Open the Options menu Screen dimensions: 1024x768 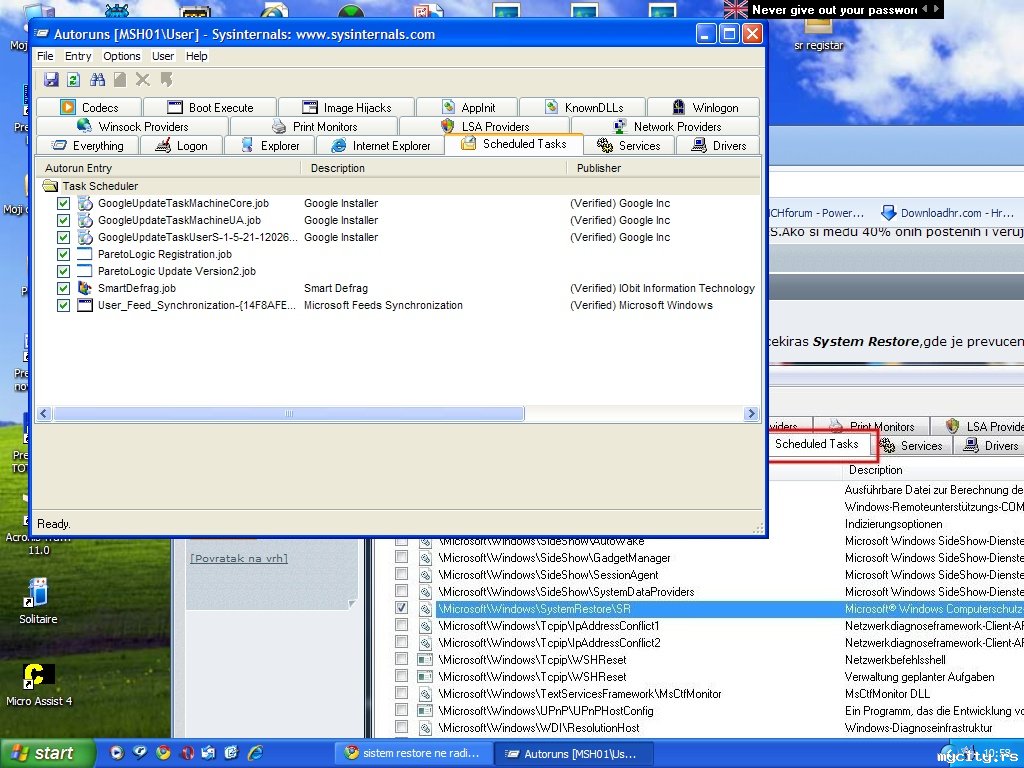click(121, 56)
